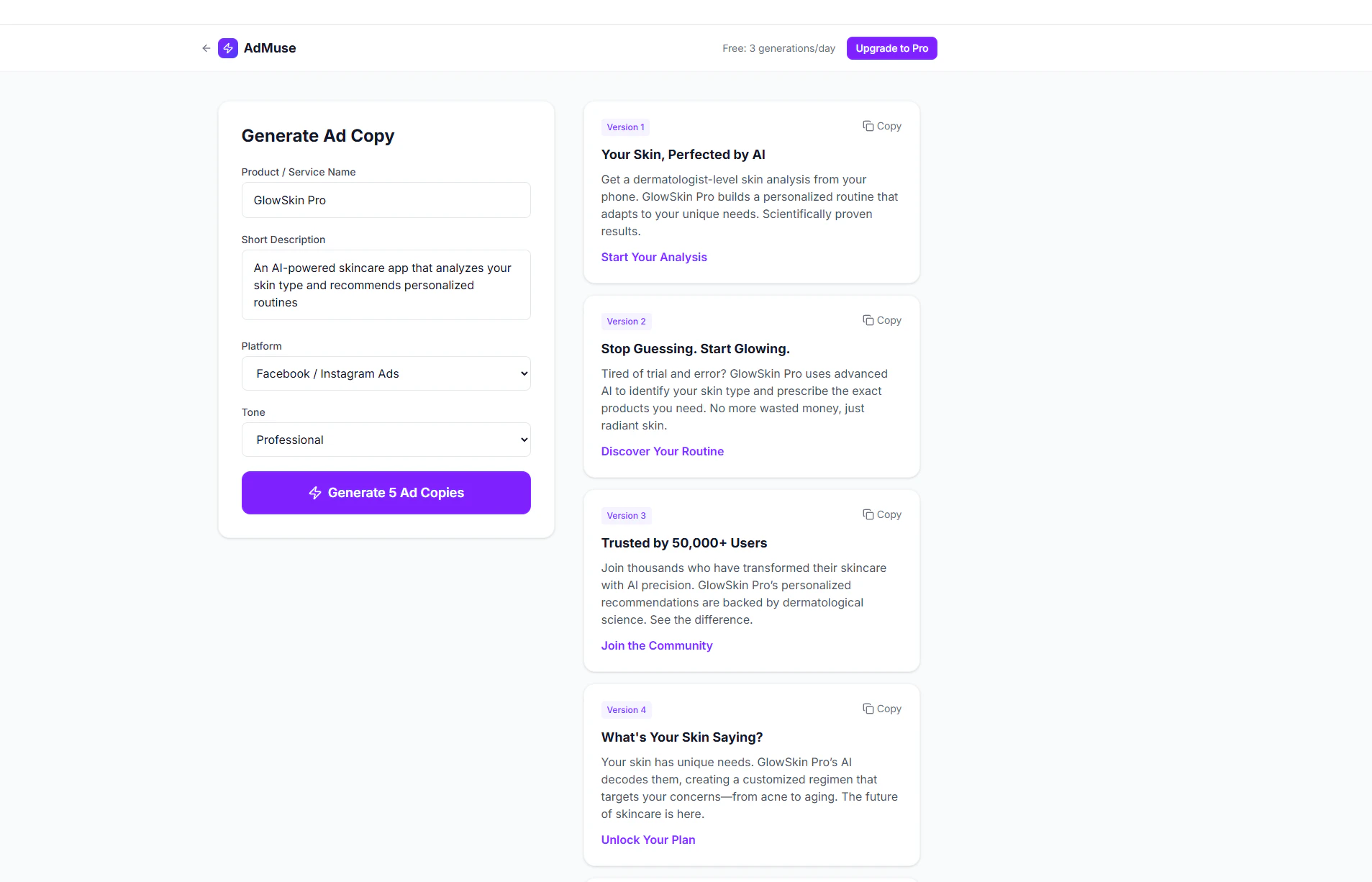
Task: Click Version 2 body paragraph text
Action: pos(745,399)
